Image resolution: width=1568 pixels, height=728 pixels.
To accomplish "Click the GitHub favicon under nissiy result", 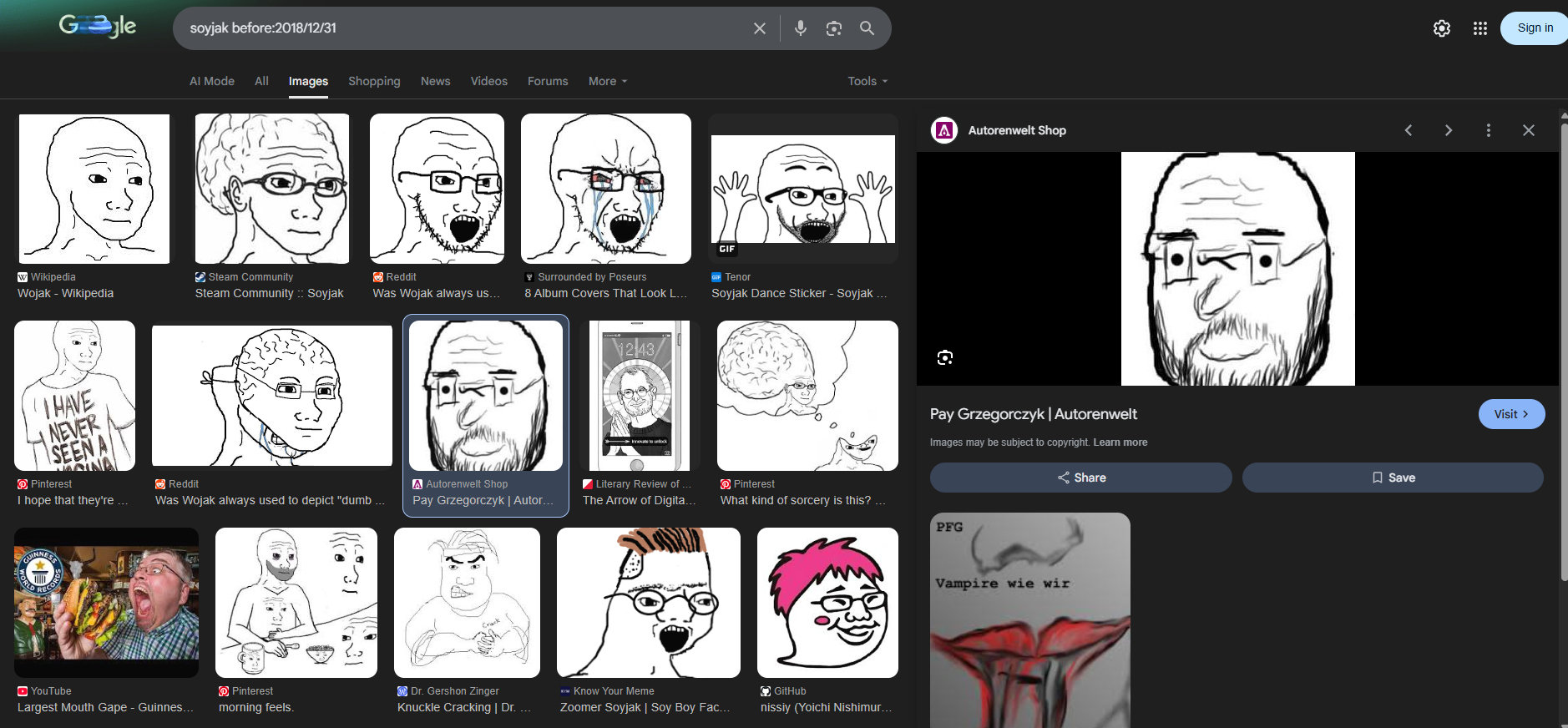I will coord(766,691).
